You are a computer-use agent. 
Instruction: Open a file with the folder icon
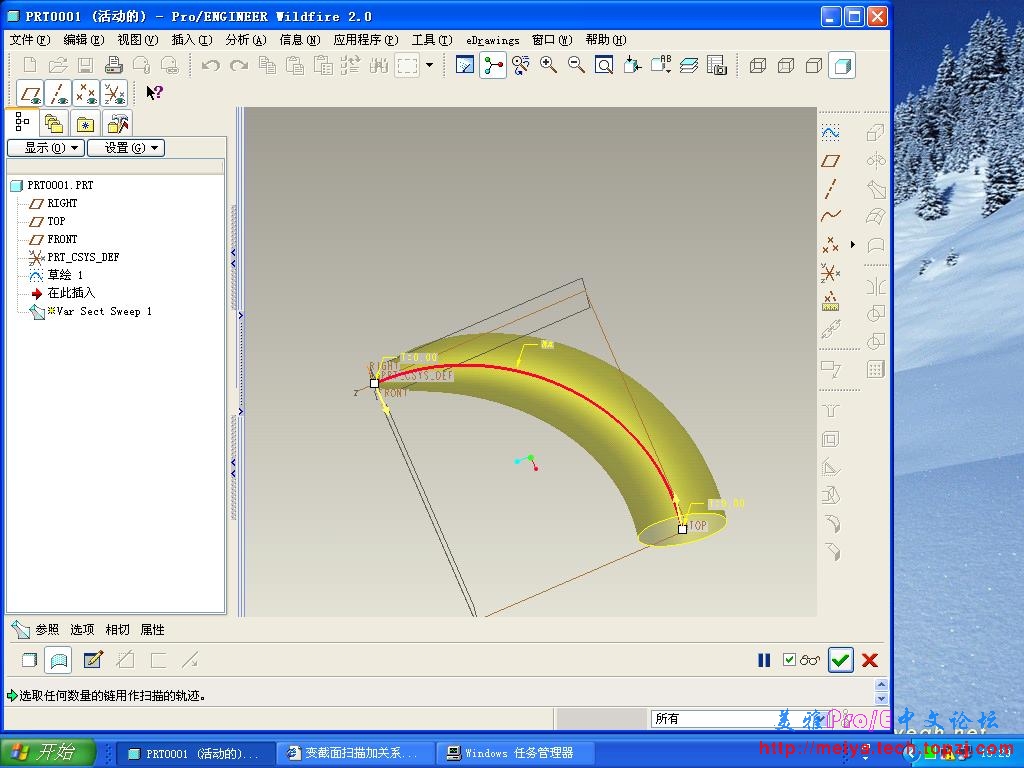click(58, 65)
